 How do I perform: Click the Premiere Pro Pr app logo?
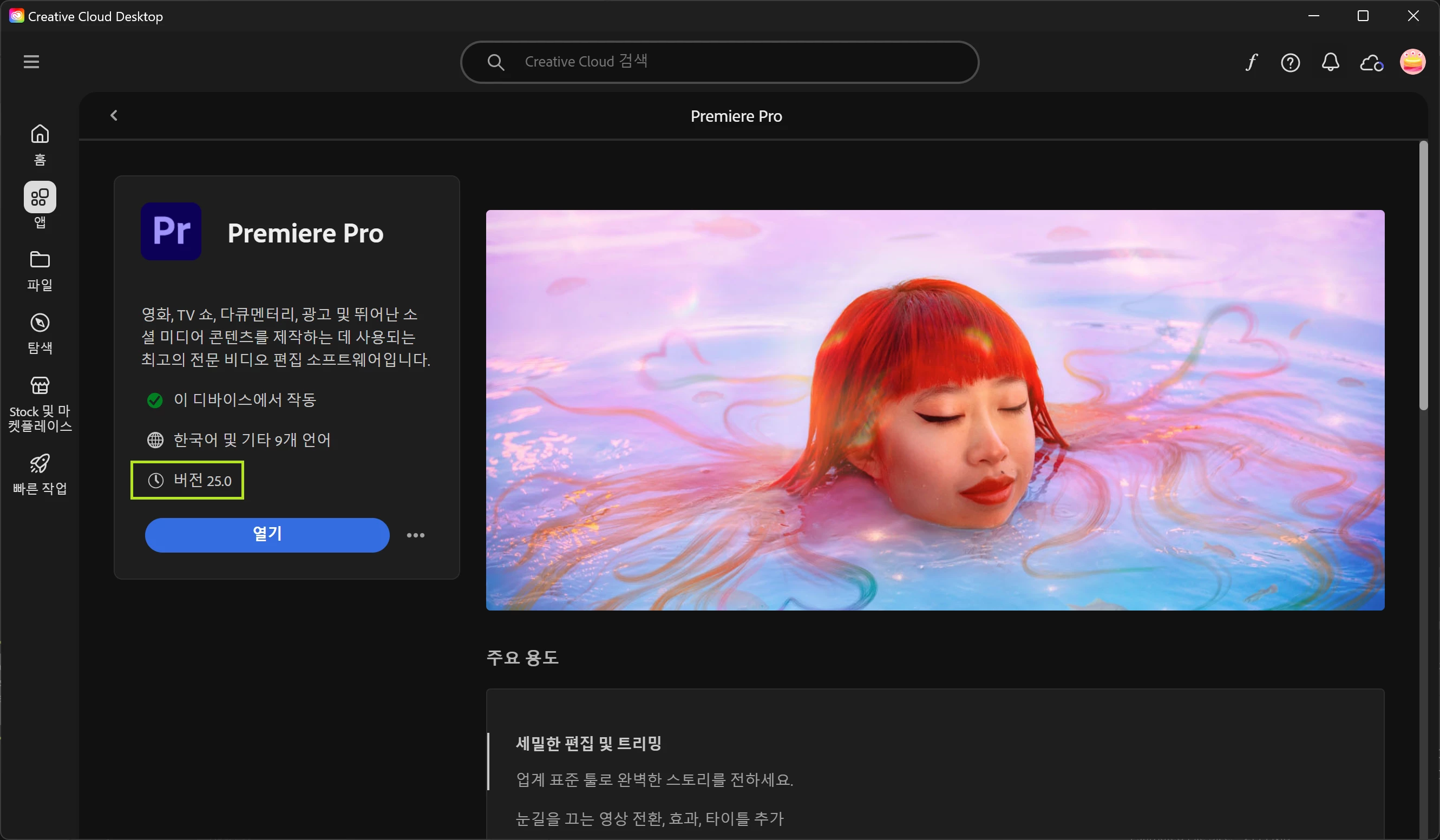click(171, 232)
